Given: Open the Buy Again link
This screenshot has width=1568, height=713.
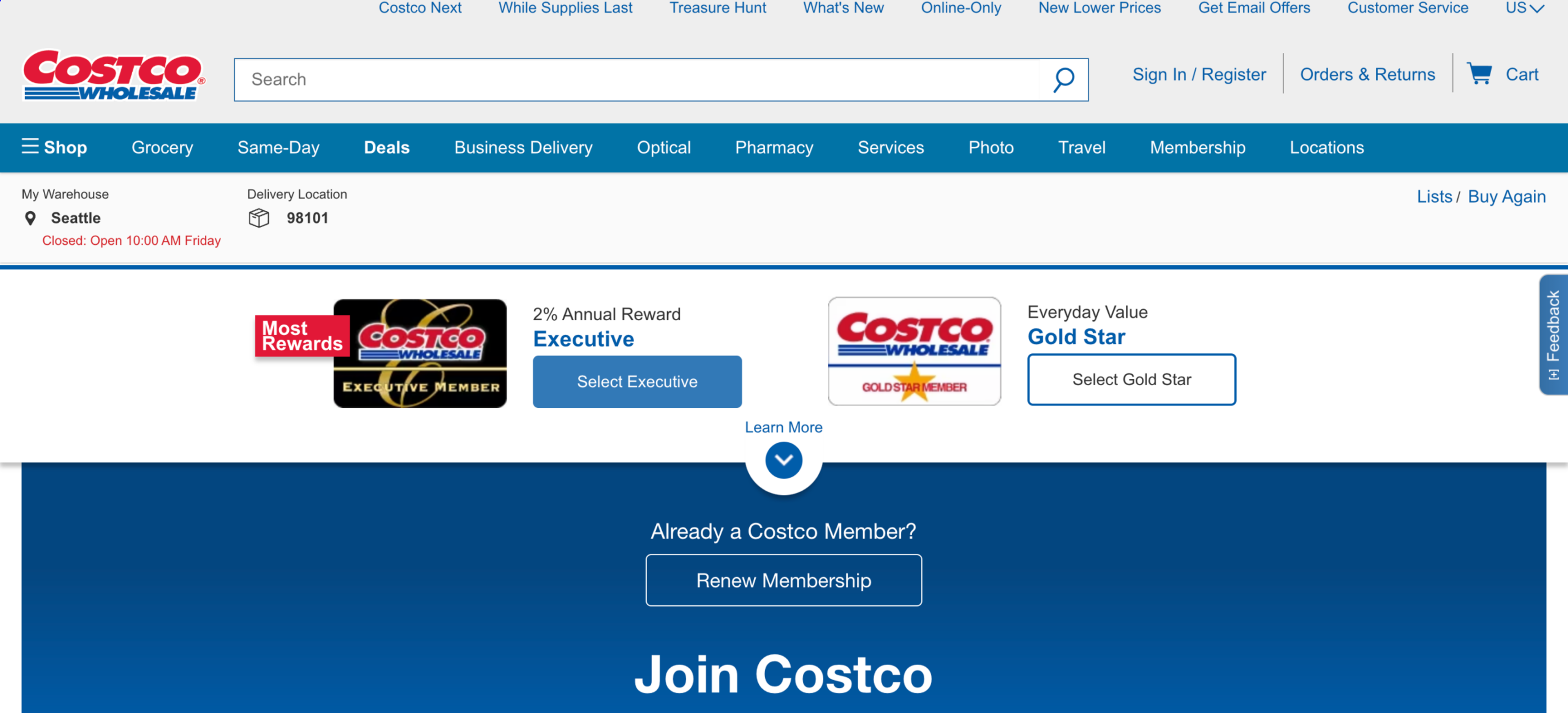Looking at the screenshot, I should coord(1506,197).
